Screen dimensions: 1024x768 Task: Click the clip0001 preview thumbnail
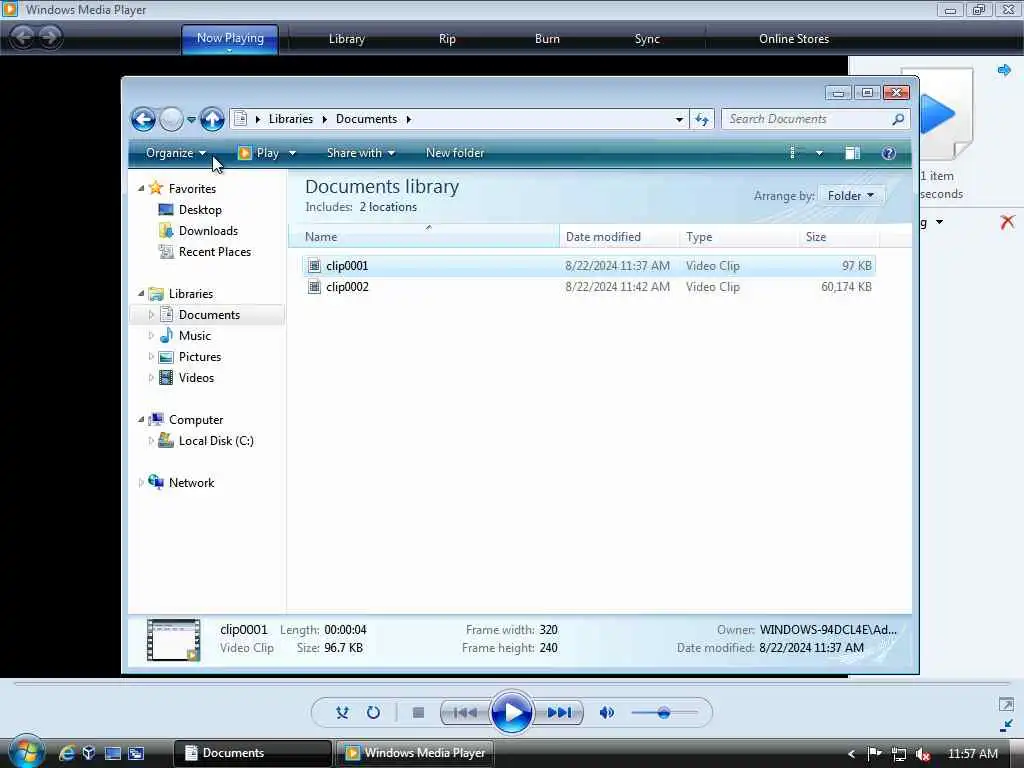174,640
